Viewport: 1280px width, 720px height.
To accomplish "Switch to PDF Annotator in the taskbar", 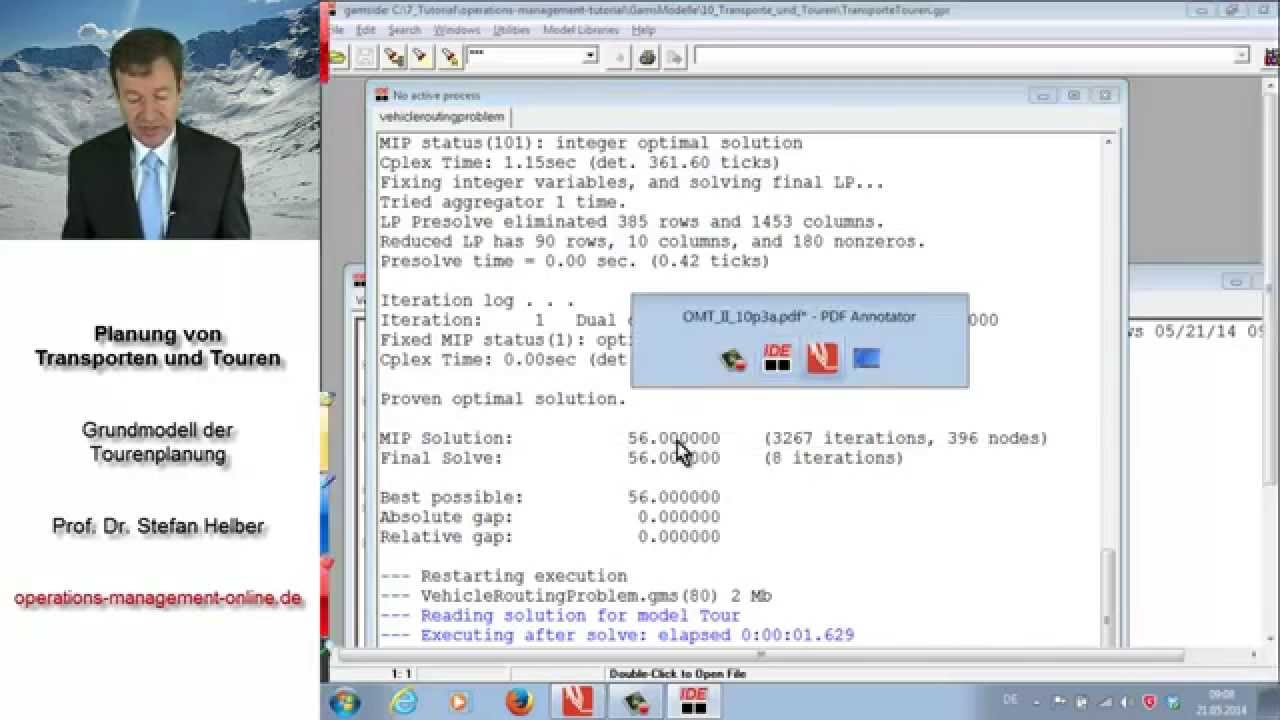I will pos(577,702).
